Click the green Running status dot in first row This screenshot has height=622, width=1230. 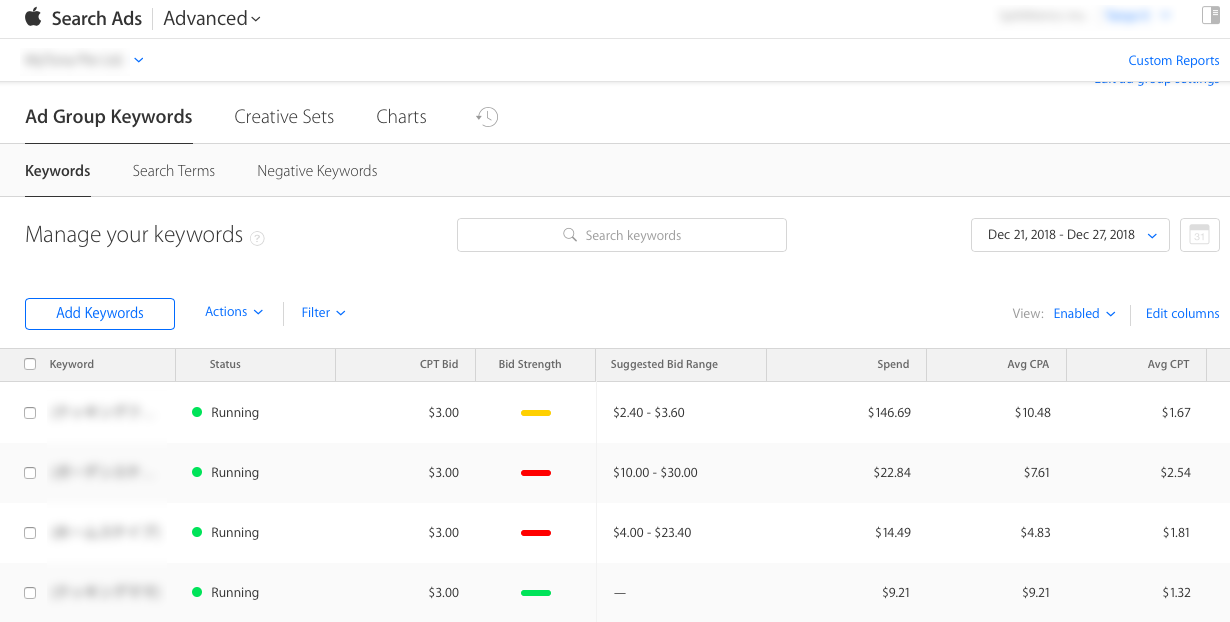click(197, 413)
